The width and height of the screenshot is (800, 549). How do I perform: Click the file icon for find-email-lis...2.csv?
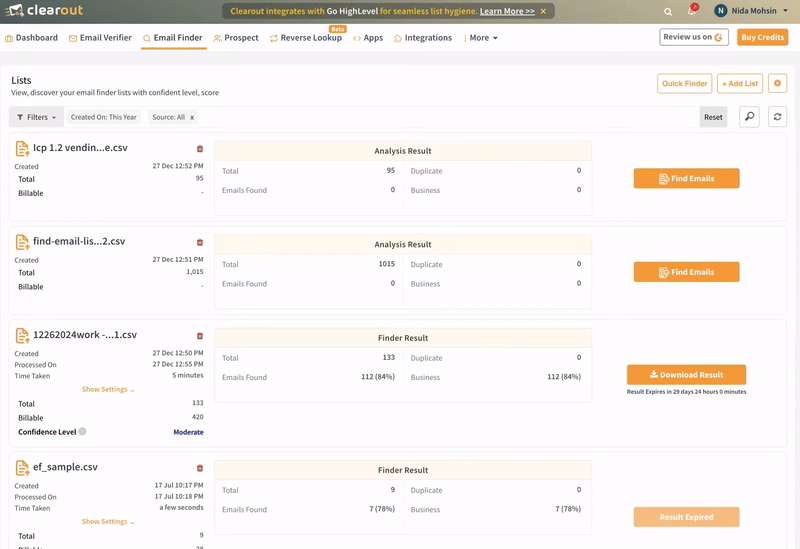(x=22, y=242)
